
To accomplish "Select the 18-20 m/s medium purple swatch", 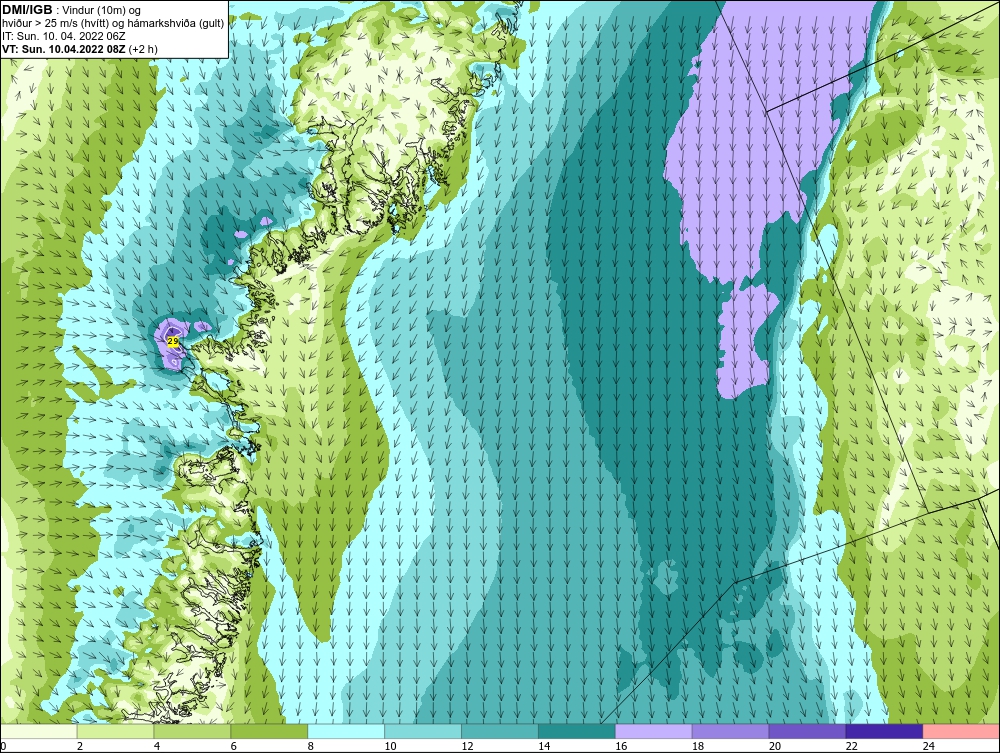I will 730,731.
